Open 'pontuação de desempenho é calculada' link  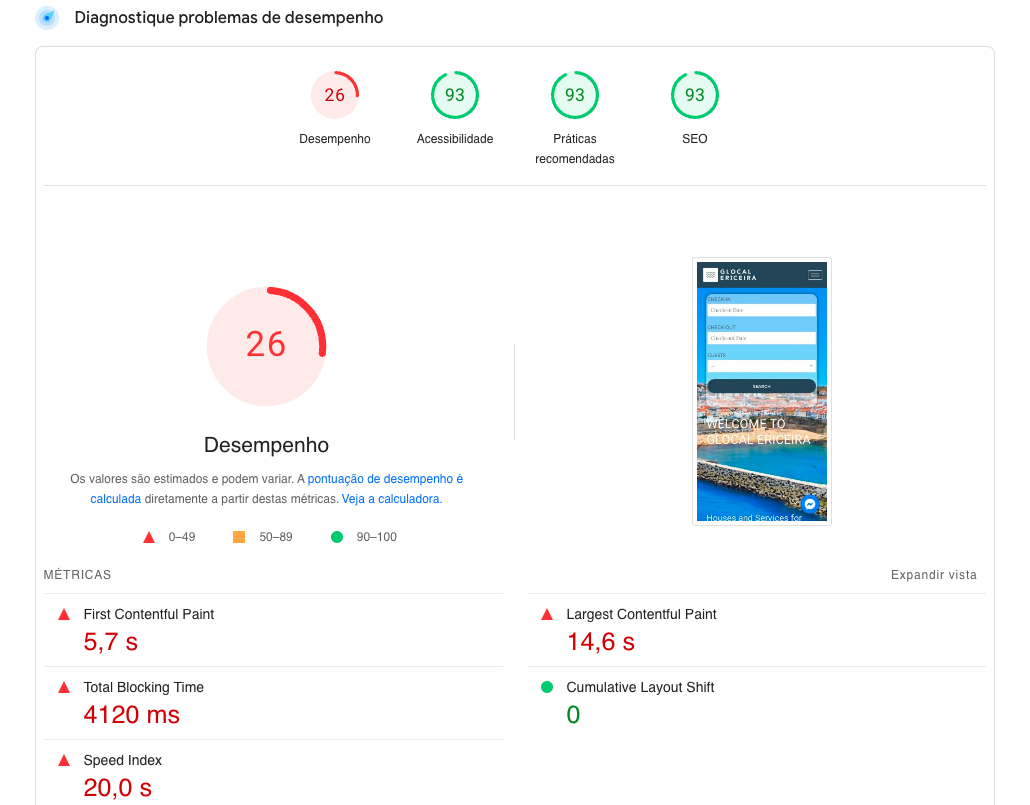(x=385, y=480)
